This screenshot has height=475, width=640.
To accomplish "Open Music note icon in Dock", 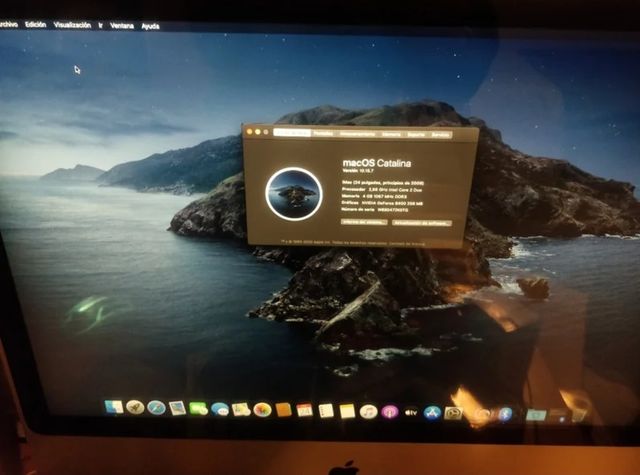I will [369, 412].
